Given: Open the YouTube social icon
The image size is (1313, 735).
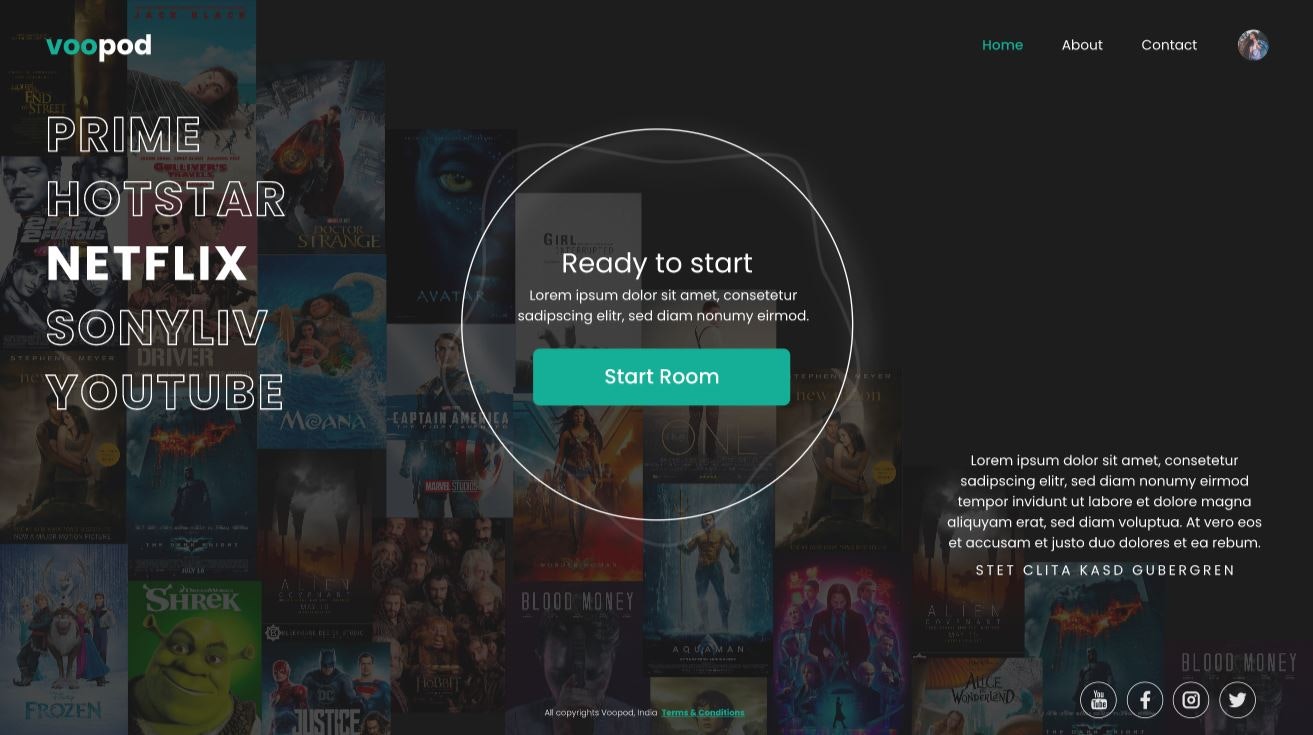Looking at the screenshot, I should point(1098,700).
